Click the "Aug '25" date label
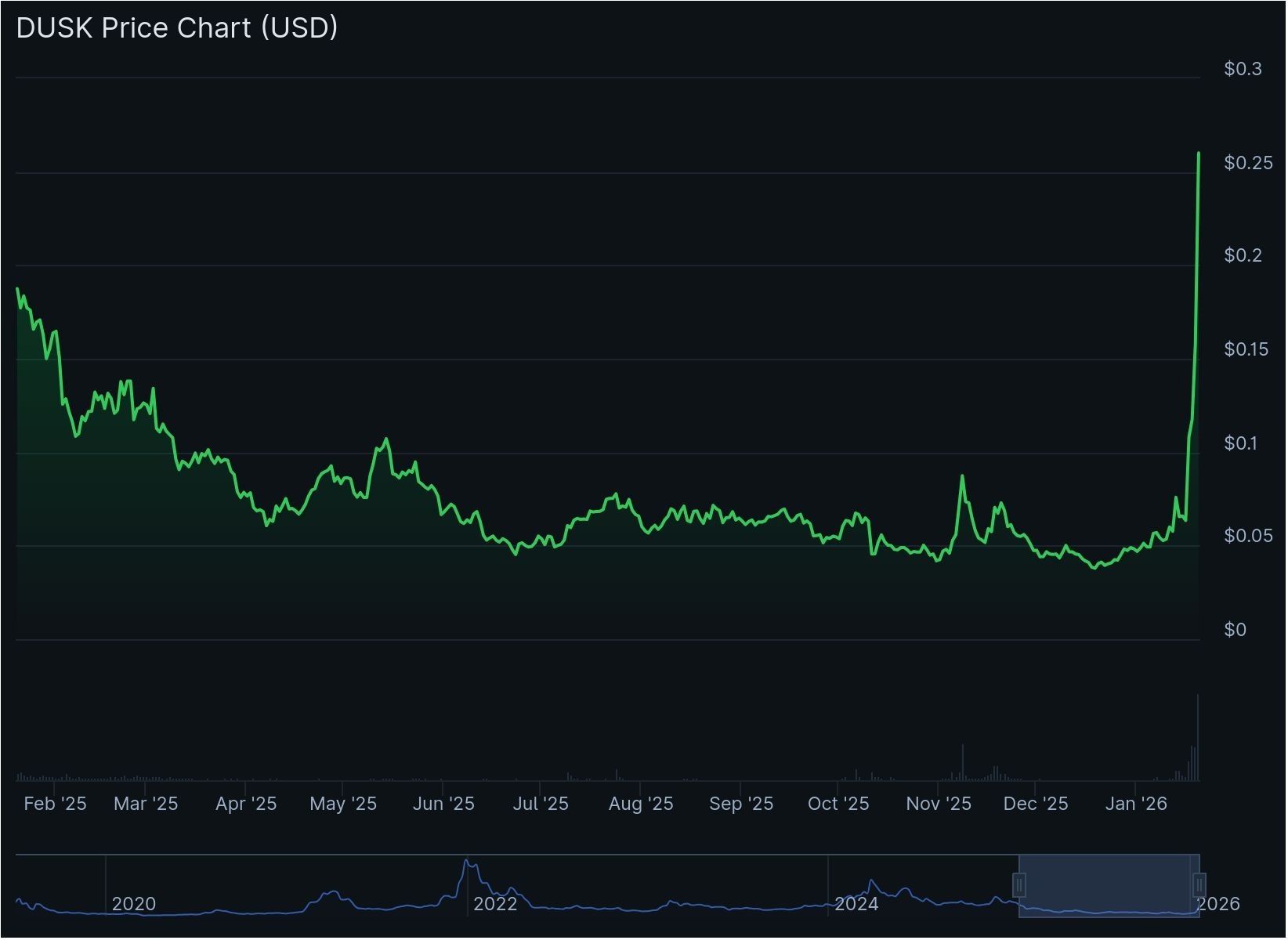 641,804
